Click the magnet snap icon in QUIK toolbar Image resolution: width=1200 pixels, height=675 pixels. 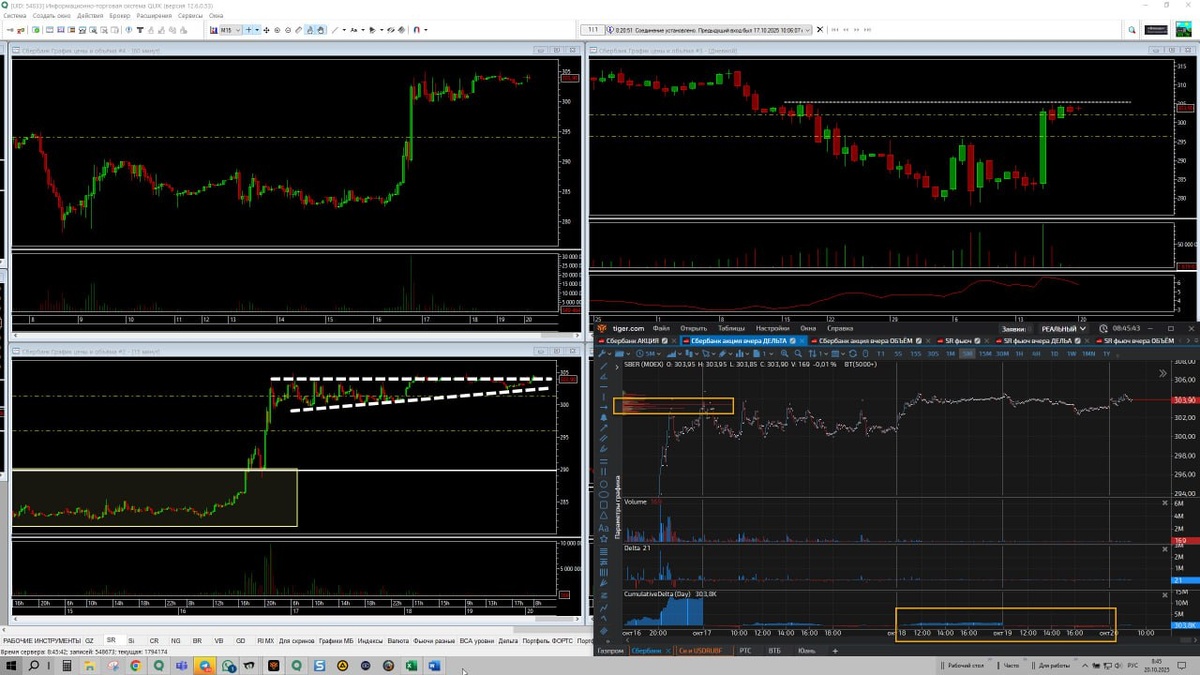(x=416, y=30)
